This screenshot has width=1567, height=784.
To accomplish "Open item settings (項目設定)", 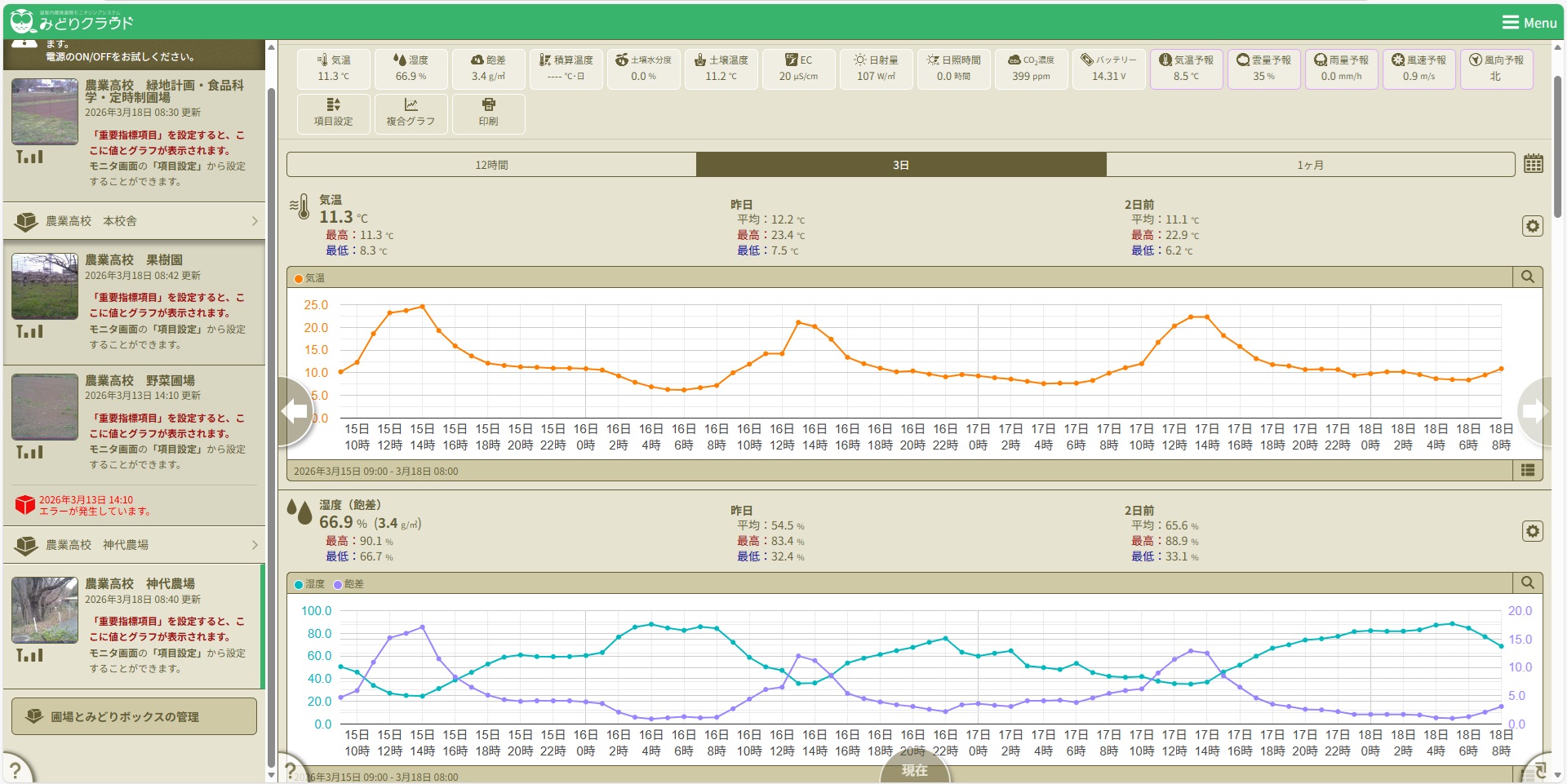I will [x=333, y=113].
